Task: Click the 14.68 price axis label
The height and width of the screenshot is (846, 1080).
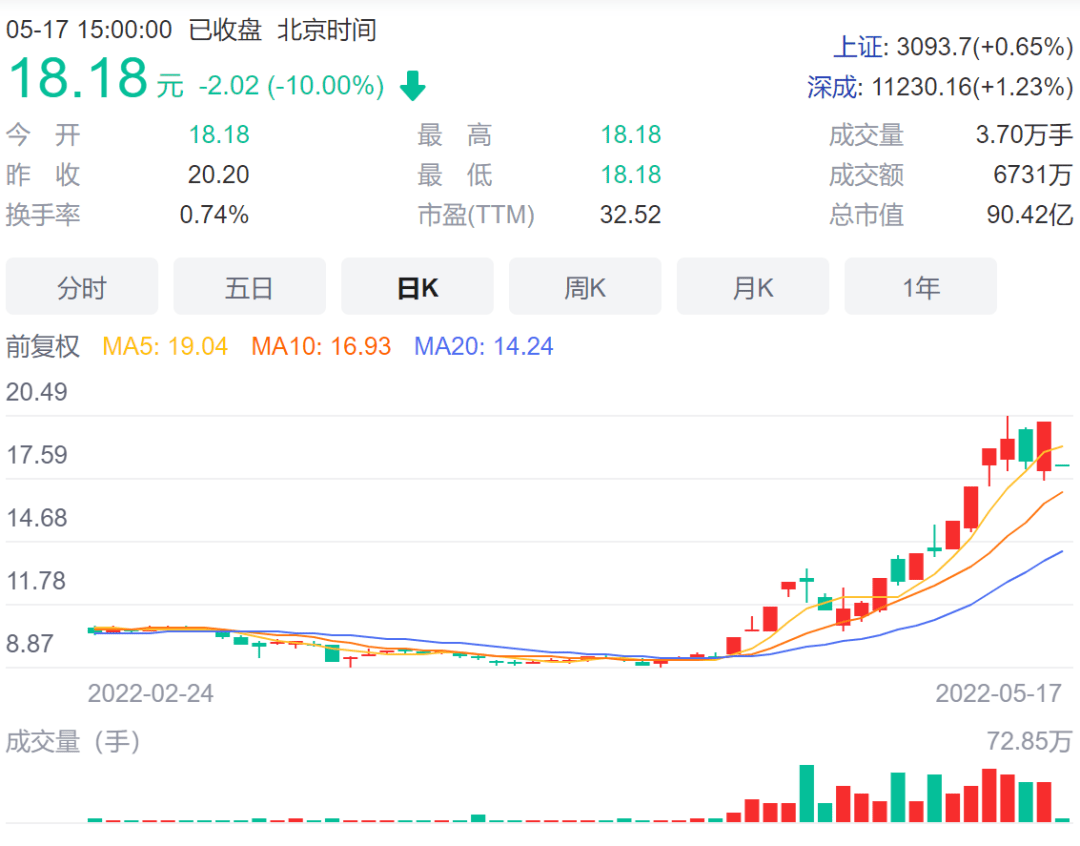Action: [37, 517]
